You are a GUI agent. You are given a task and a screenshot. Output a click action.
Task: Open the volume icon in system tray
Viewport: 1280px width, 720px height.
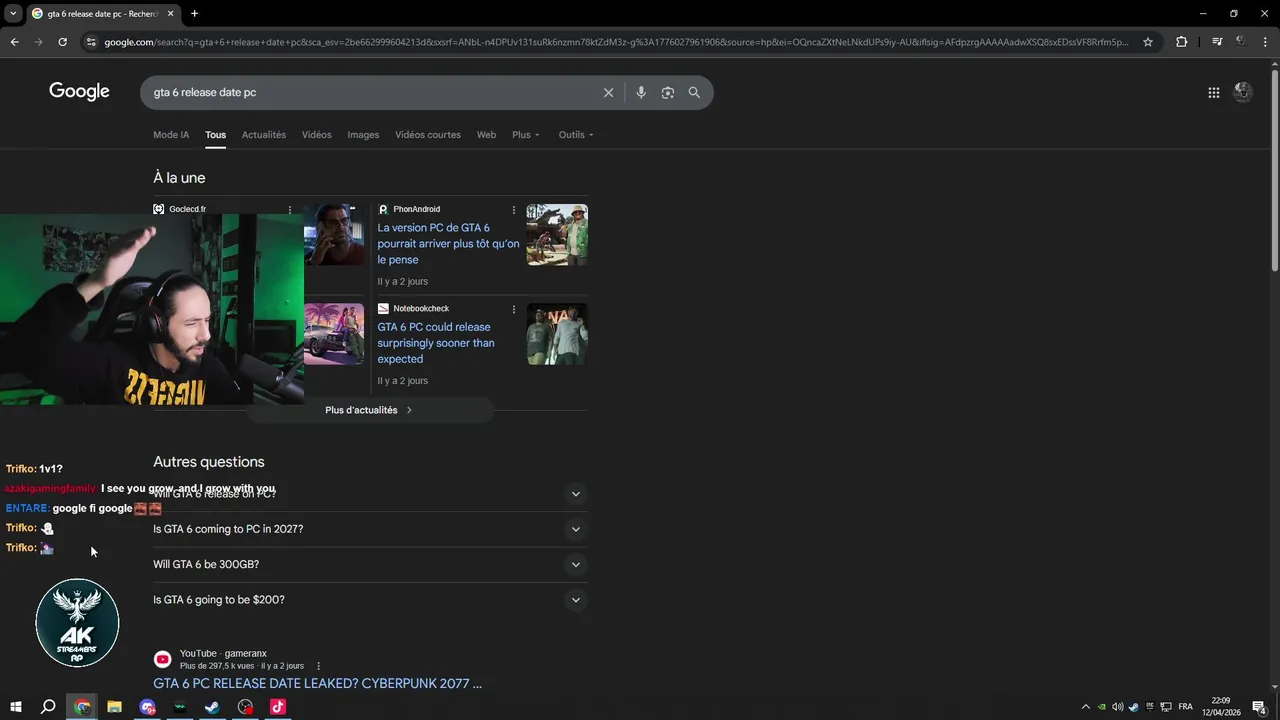point(1117,707)
